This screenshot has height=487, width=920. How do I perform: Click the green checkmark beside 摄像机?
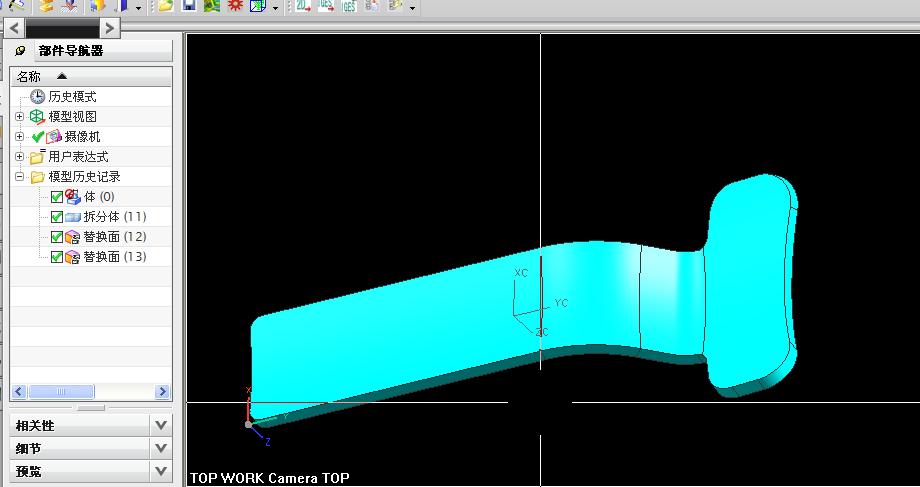pos(38,137)
